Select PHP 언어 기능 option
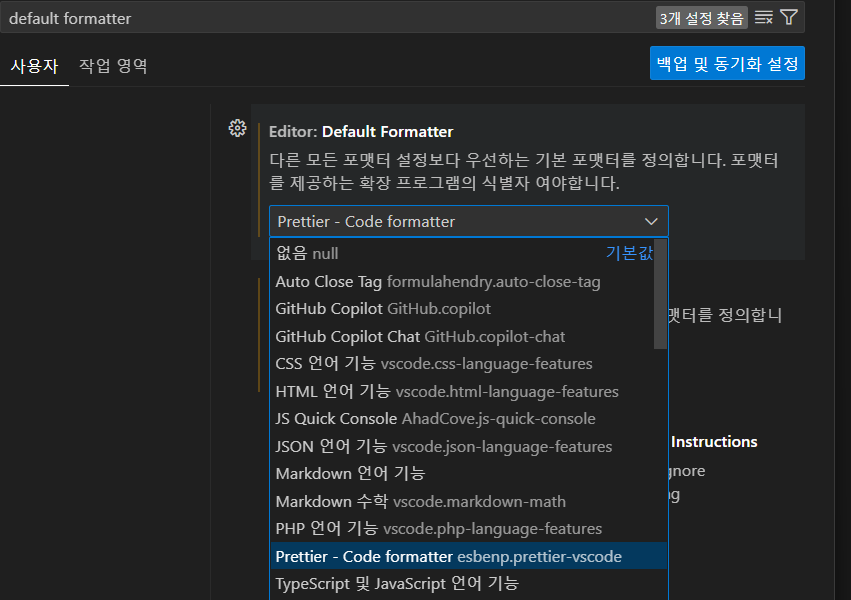851x600 pixels. coord(469,528)
